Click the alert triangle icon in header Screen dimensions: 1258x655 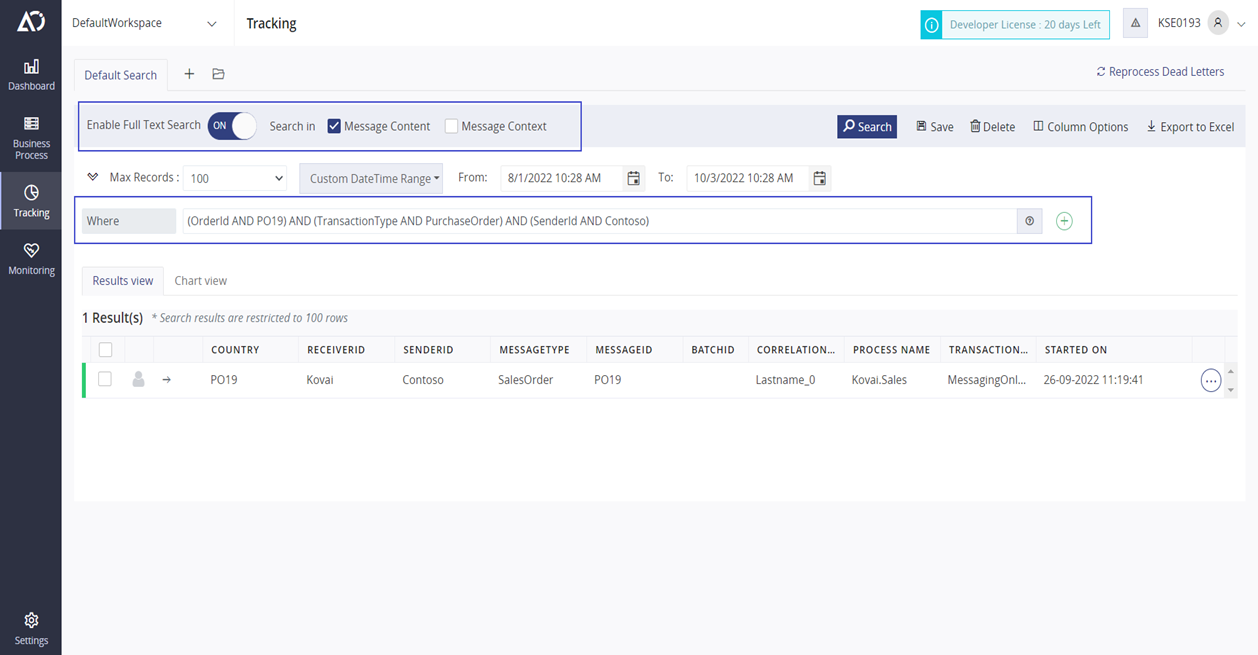point(1135,23)
